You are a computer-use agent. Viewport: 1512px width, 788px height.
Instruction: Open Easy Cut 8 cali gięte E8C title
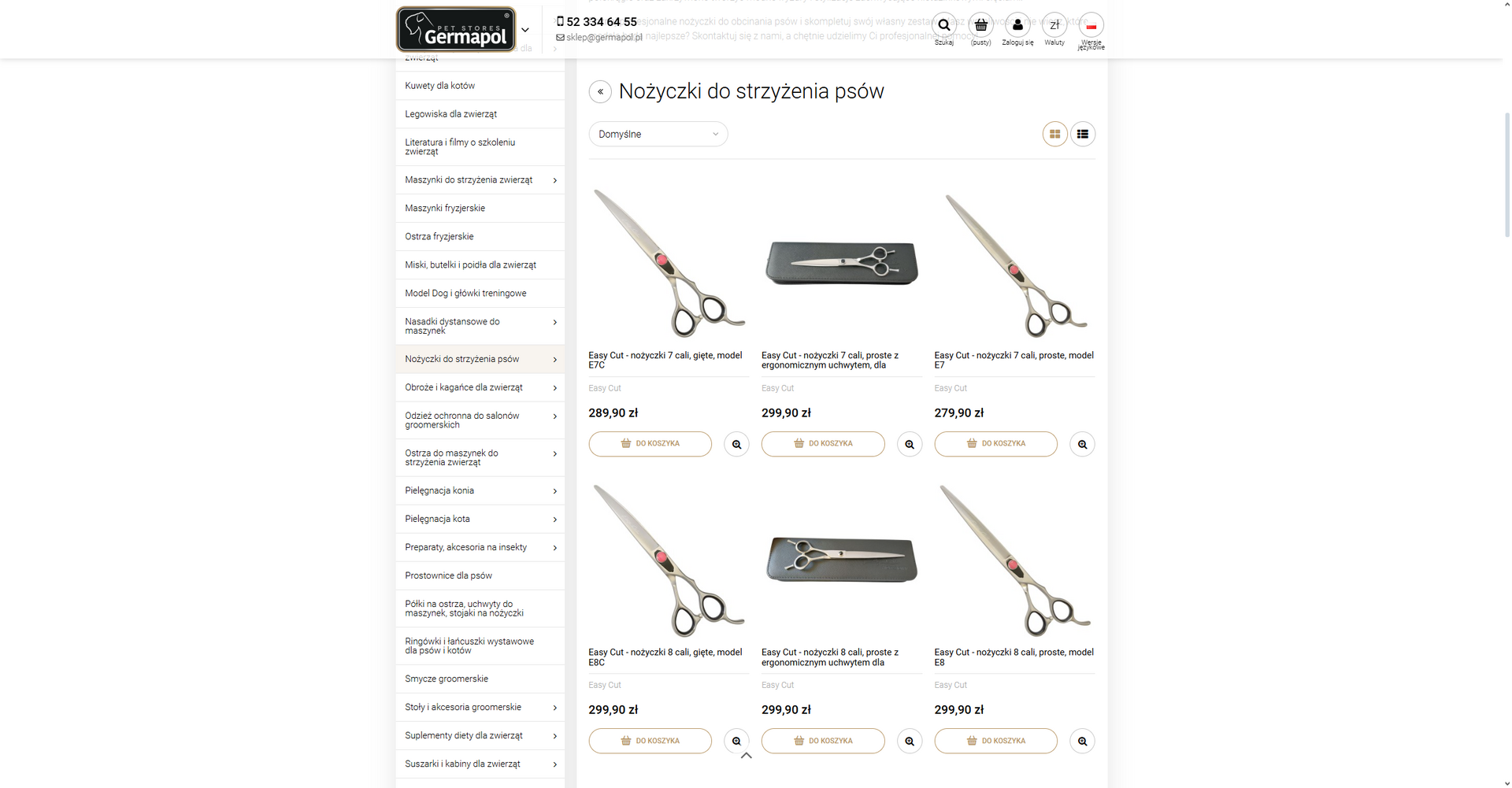(666, 657)
